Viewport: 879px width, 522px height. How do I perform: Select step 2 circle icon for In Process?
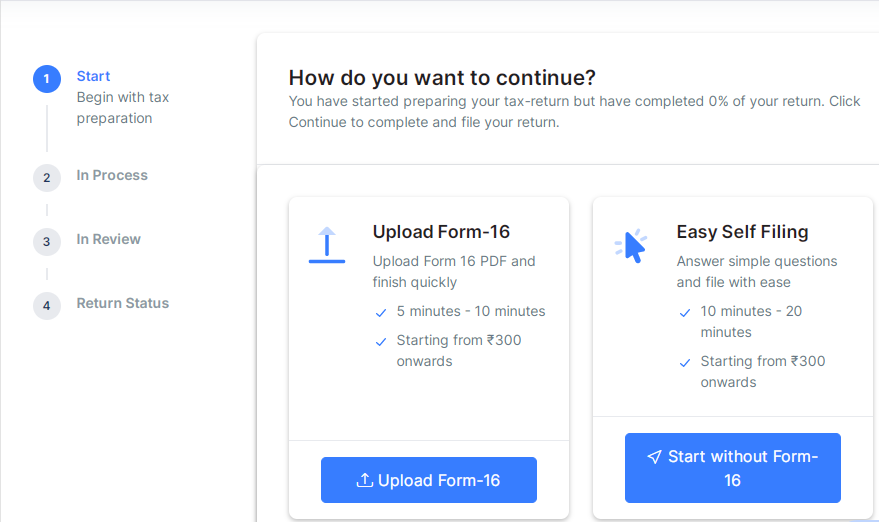(47, 178)
